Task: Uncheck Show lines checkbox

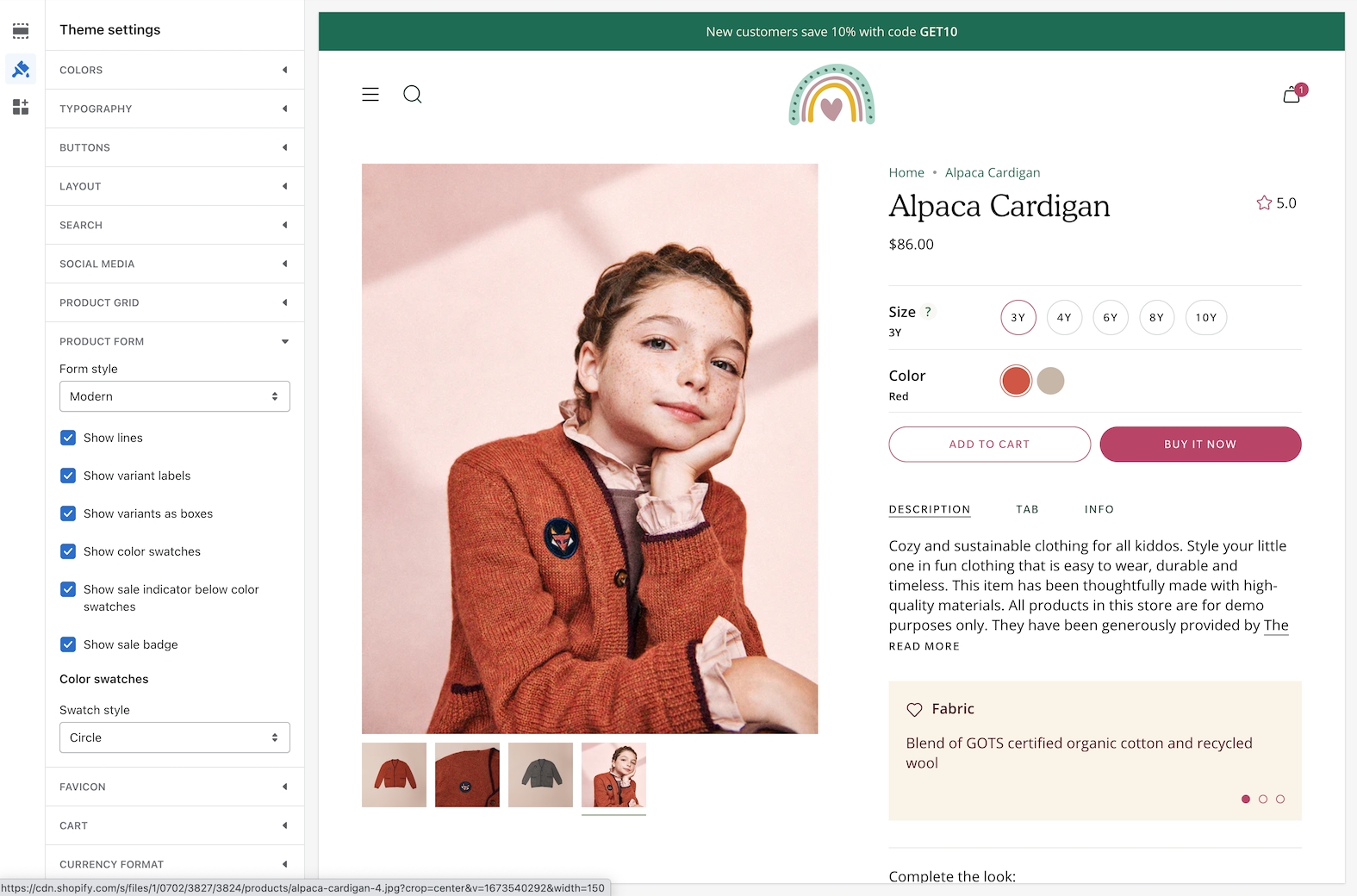Action: (x=68, y=438)
